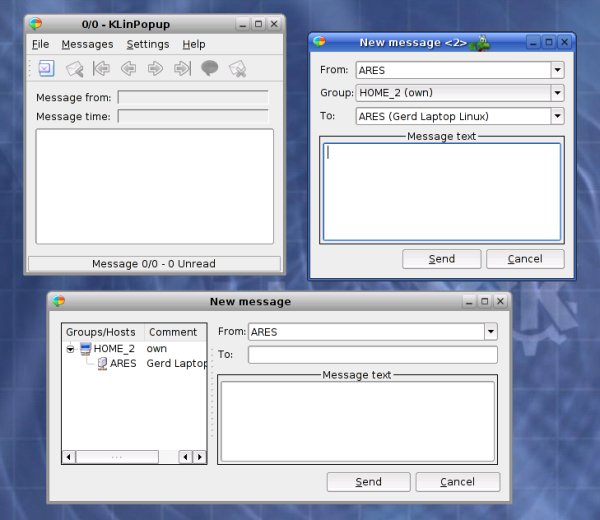This screenshot has height=520, width=600.
Task: Click the From field text in bottom New message
Action: point(264,332)
